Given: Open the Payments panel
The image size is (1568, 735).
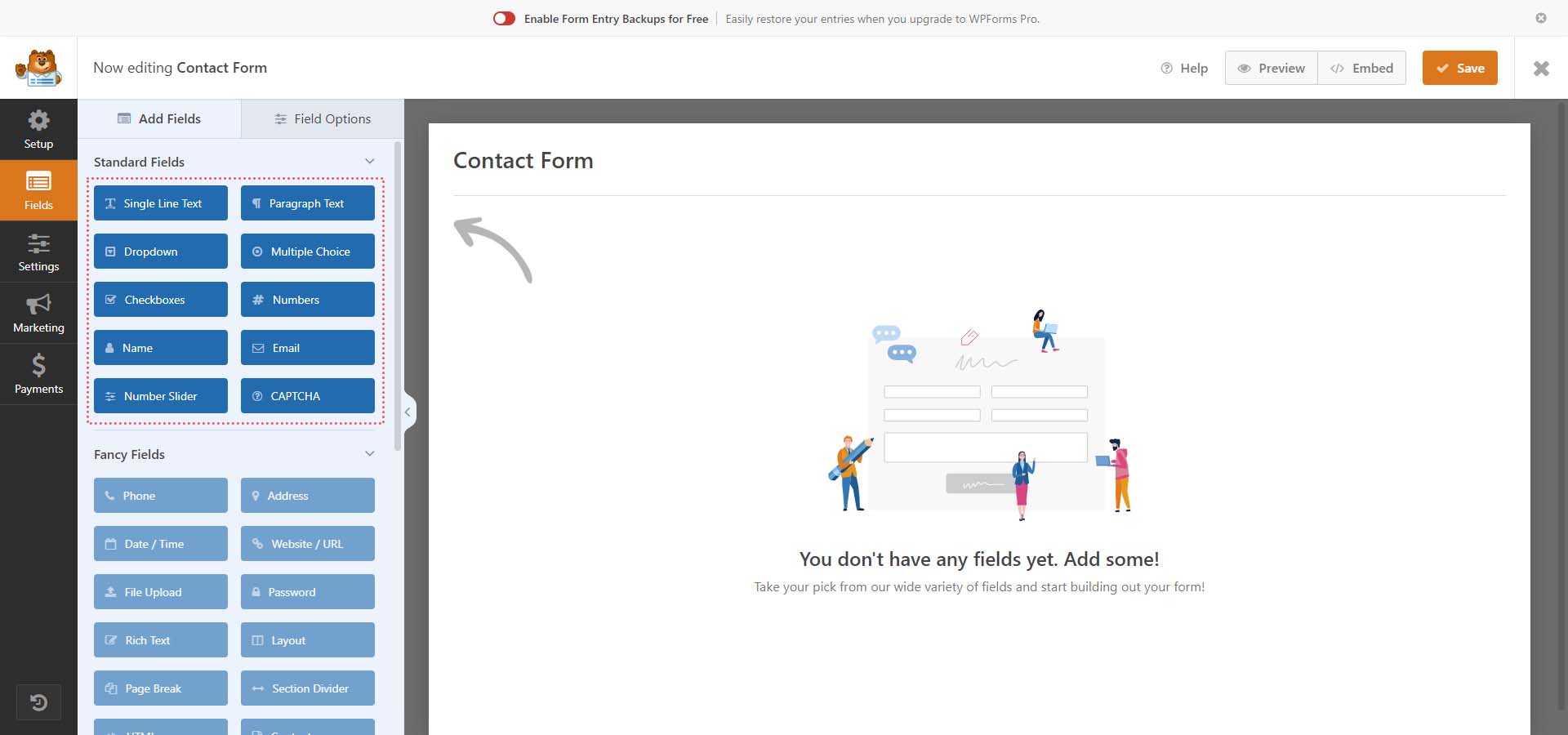Looking at the screenshot, I should pos(38,374).
